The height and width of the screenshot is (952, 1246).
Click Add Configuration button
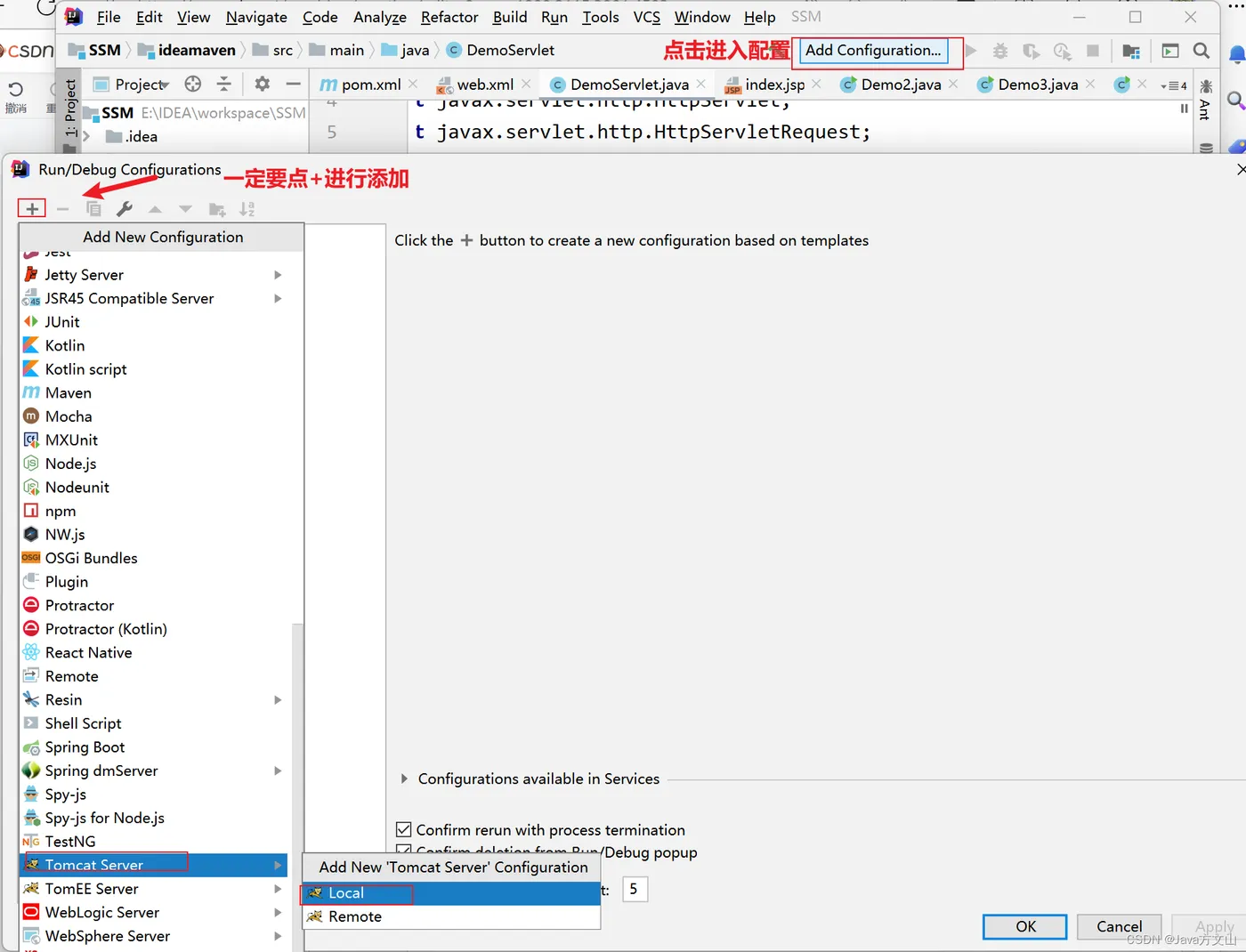(873, 51)
